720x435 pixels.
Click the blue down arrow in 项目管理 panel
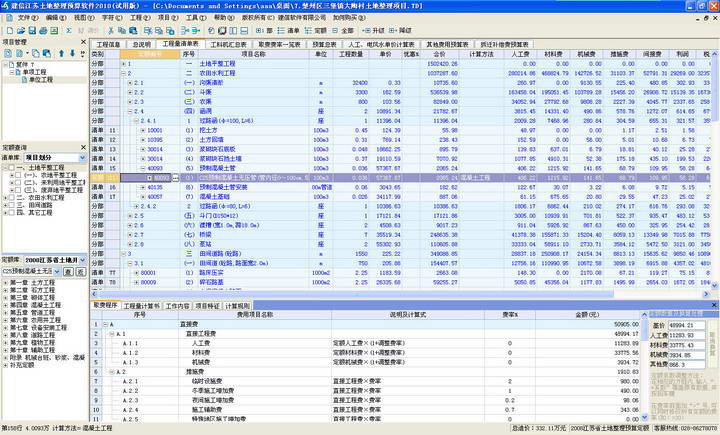(x=72, y=53)
